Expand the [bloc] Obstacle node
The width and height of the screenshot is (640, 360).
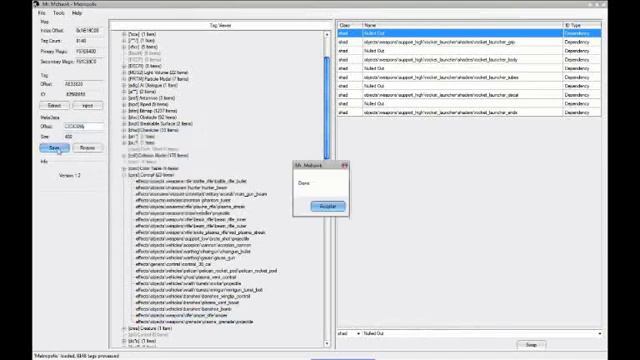pyautogui.click(x=124, y=118)
